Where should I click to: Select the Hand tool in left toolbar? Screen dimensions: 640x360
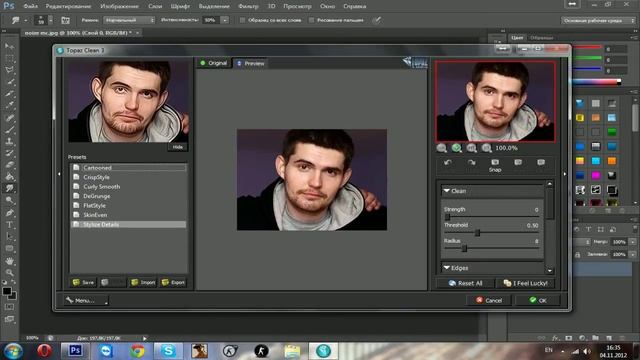tap(9, 260)
